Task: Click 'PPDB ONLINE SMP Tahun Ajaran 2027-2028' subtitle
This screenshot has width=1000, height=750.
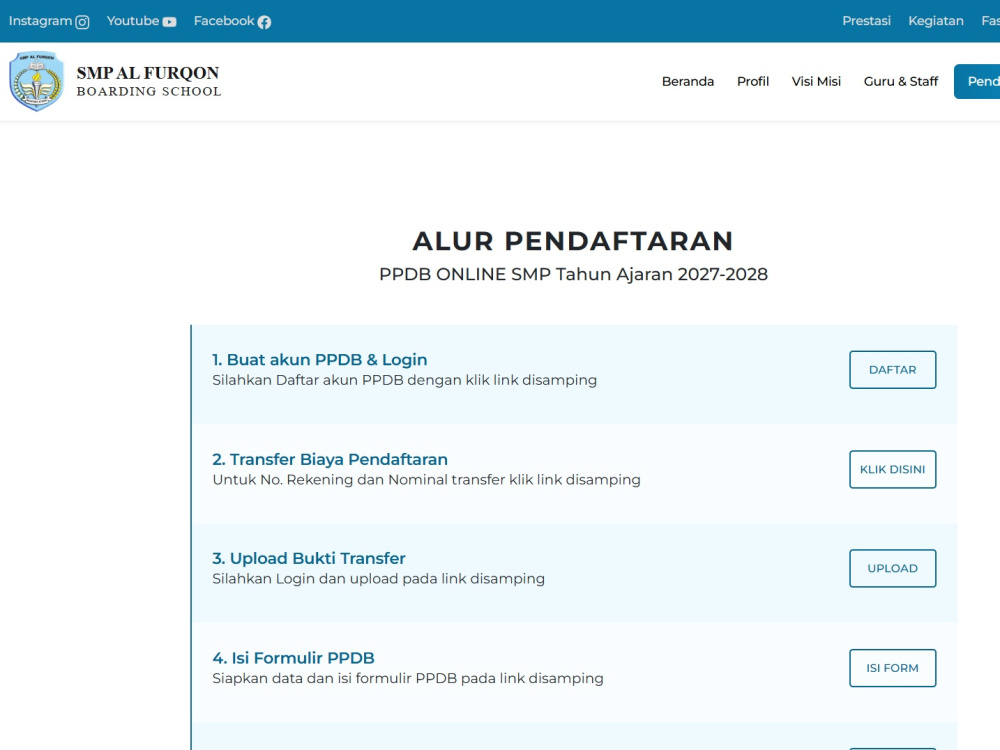Action: [x=573, y=274]
